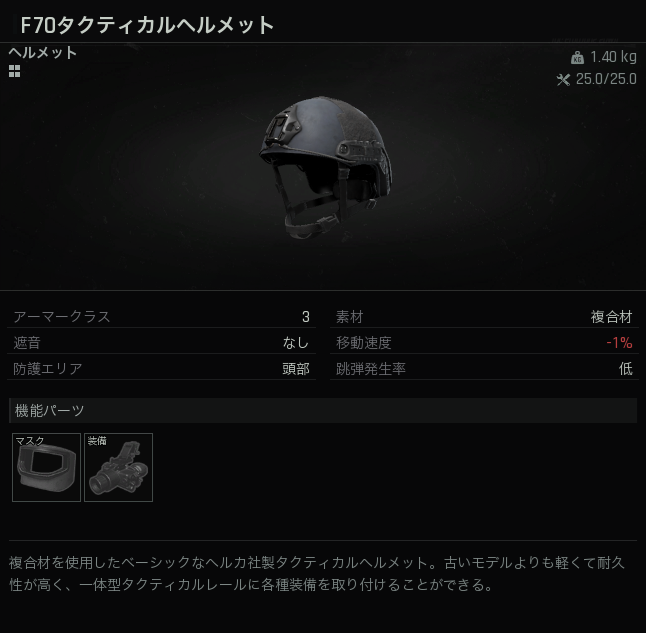The width and height of the screenshot is (646, 633).
Task: Click the 防護エリア stat row
Action: pos(162,368)
